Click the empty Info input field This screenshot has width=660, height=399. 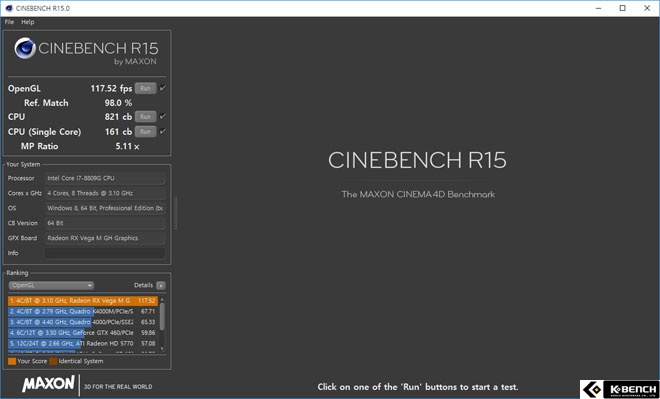(105, 253)
